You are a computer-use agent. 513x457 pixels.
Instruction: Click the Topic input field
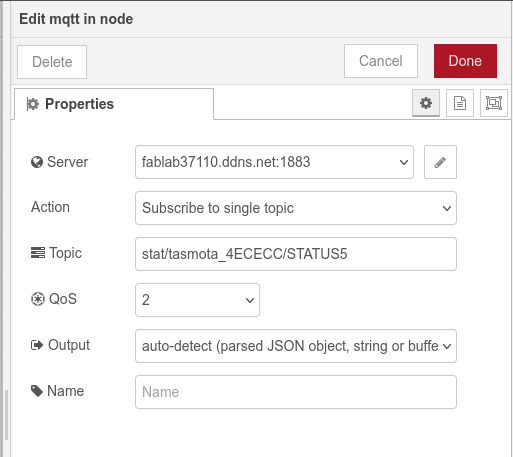296,254
